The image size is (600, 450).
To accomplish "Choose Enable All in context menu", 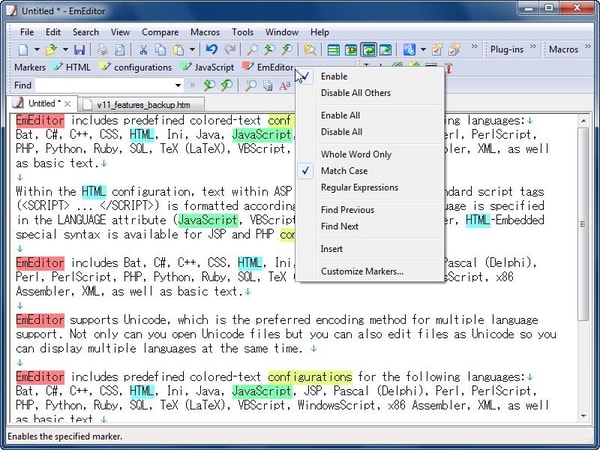I will coord(370,115).
